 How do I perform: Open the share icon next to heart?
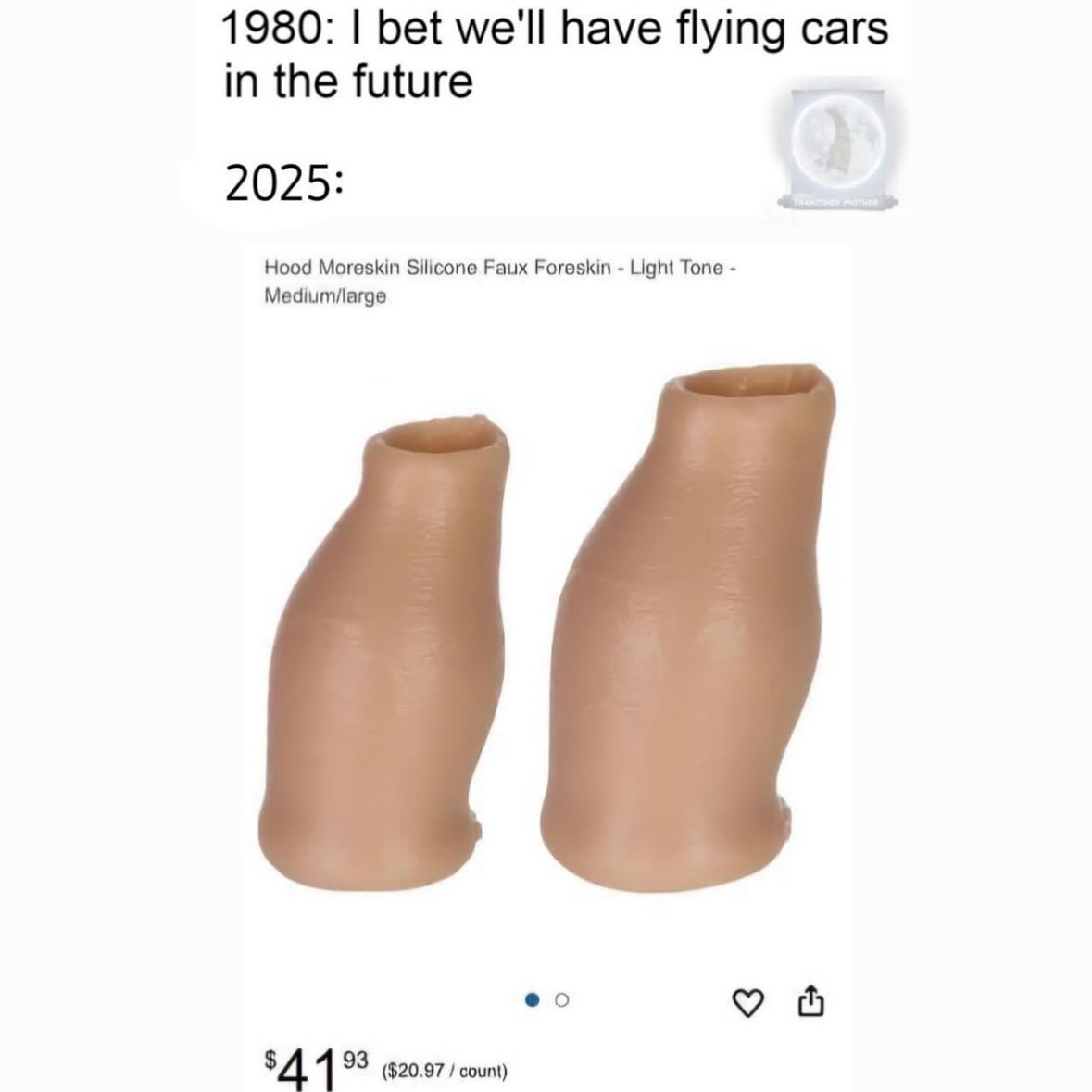tap(810, 1000)
